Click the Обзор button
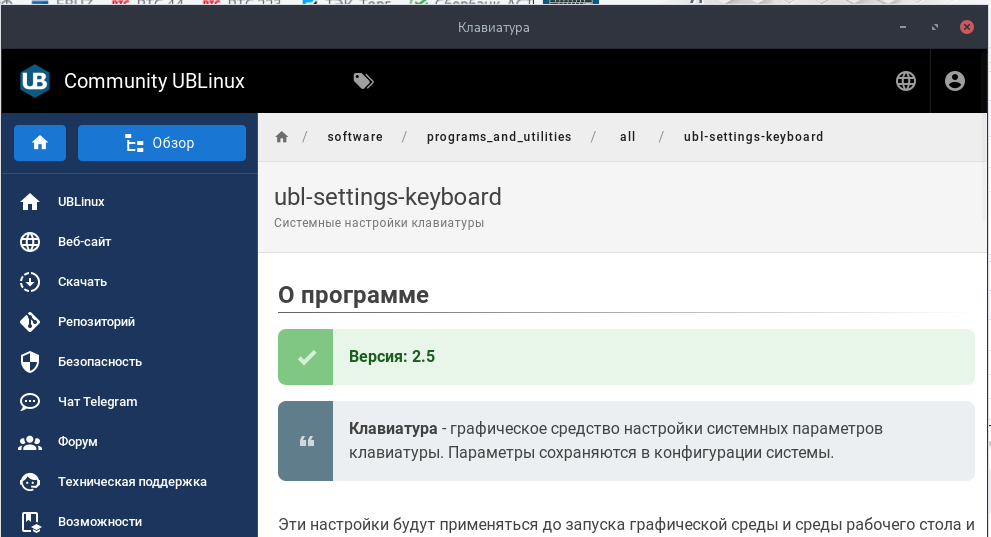 point(162,143)
